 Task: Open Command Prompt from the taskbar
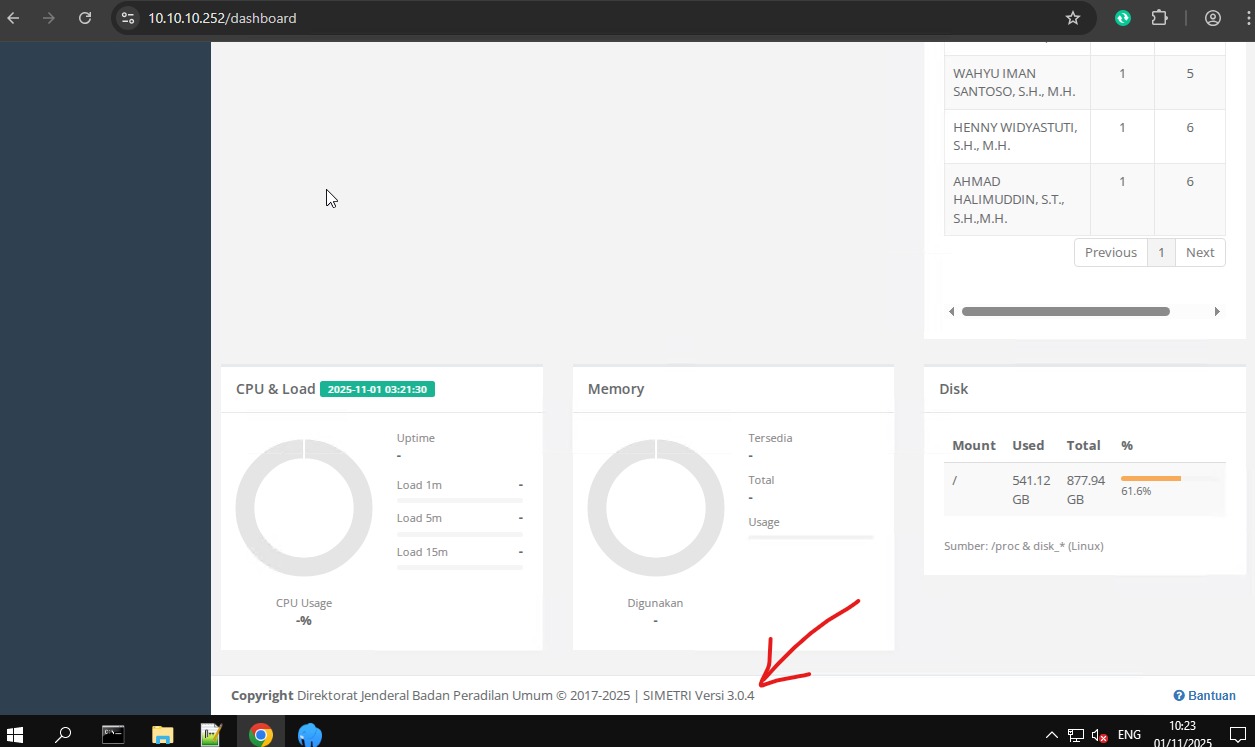[x=113, y=735]
